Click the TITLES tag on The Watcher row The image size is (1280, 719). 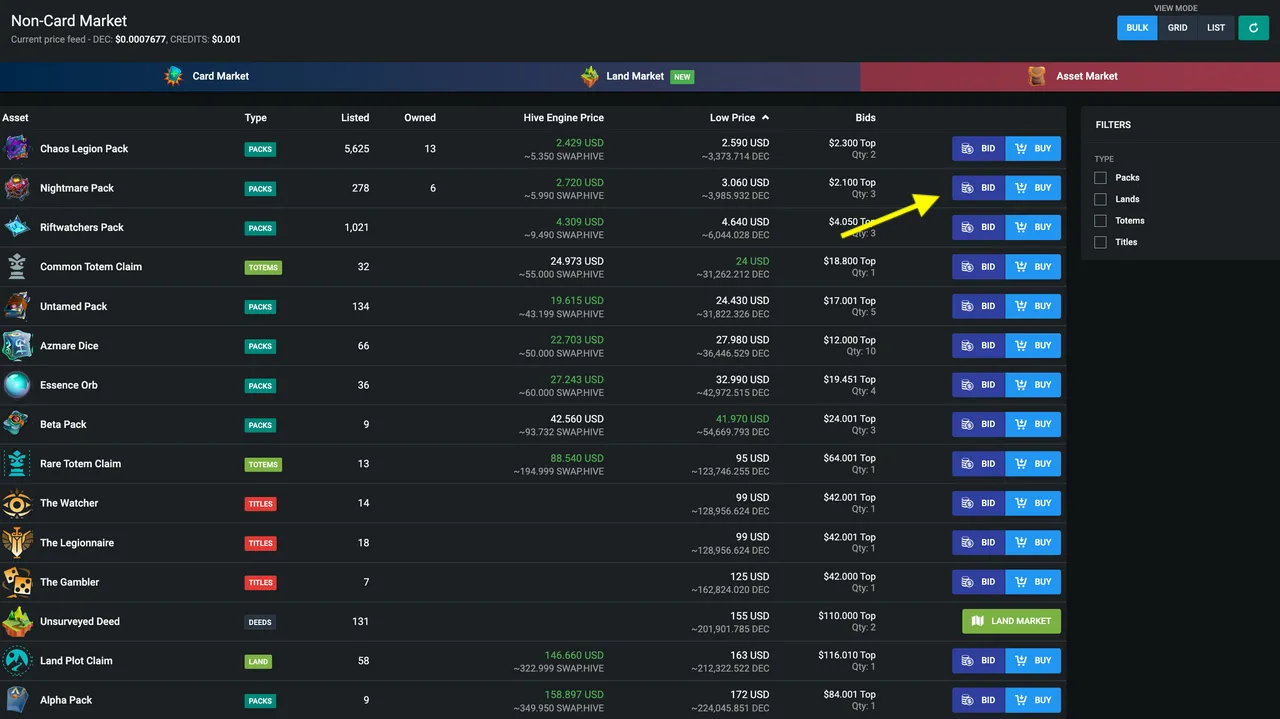point(261,504)
